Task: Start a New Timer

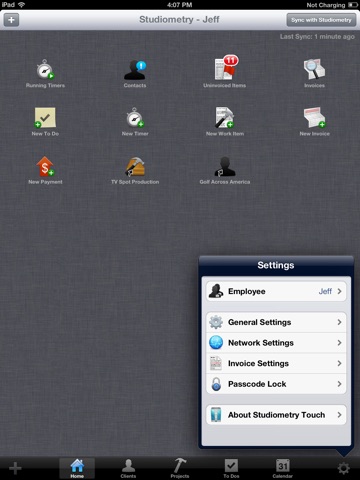Action: (x=135, y=118)
